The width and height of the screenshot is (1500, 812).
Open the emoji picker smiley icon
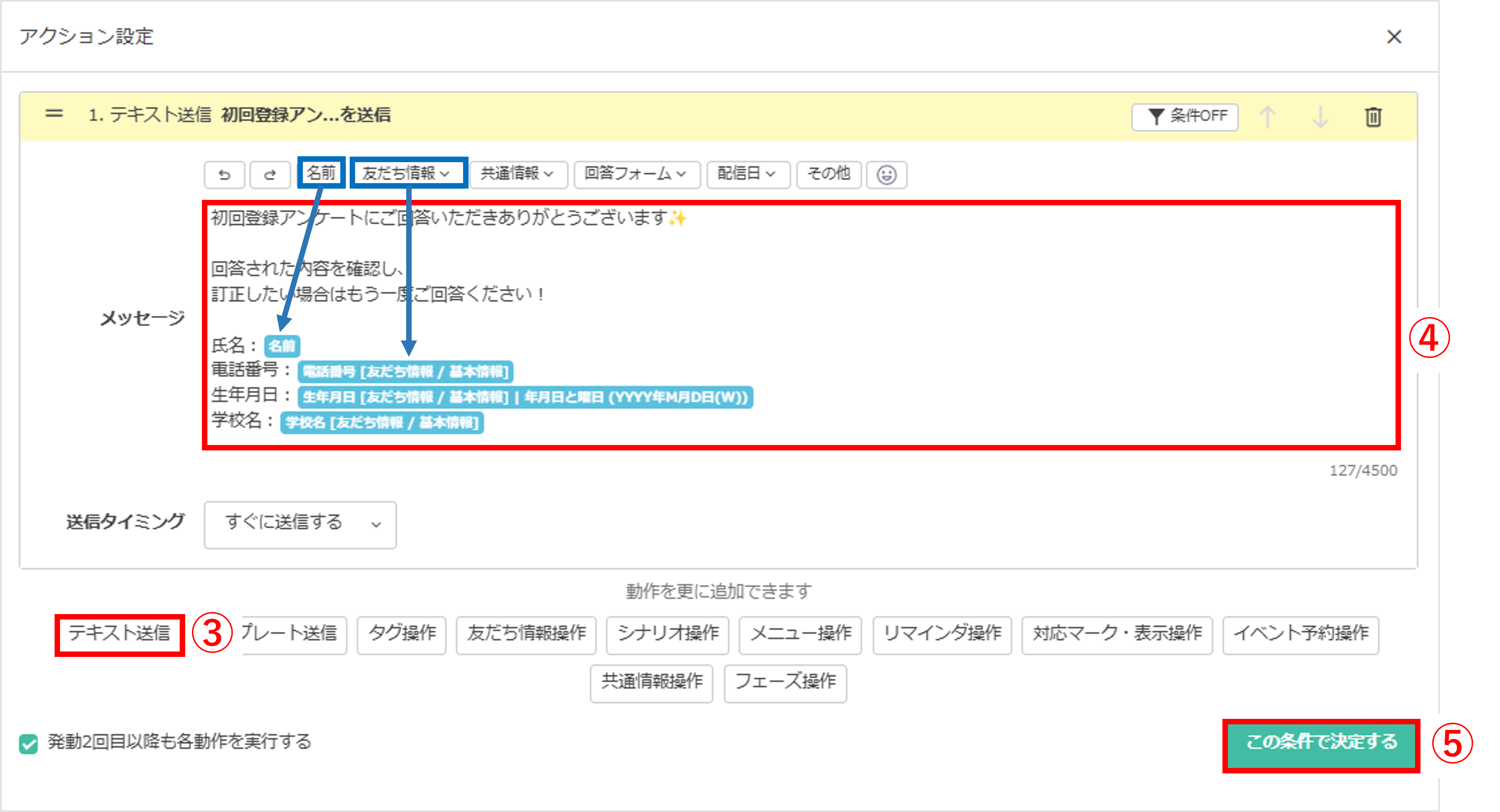click(x=886, y=175)
